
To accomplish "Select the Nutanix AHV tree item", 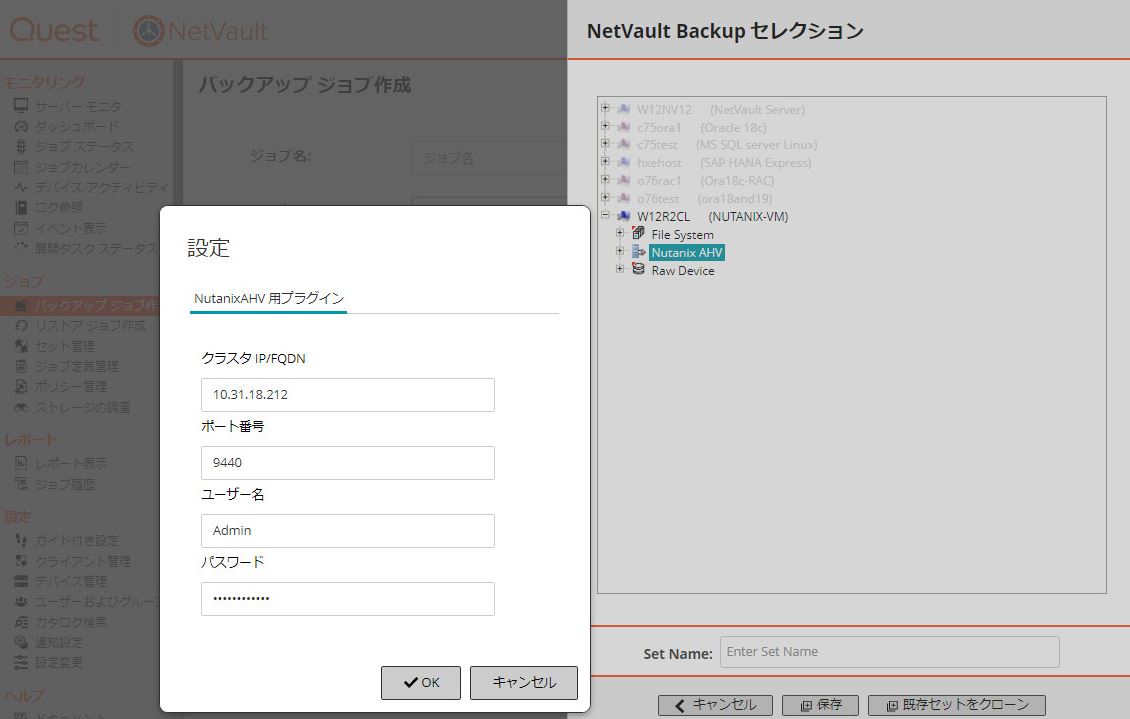I will point(687,253).
